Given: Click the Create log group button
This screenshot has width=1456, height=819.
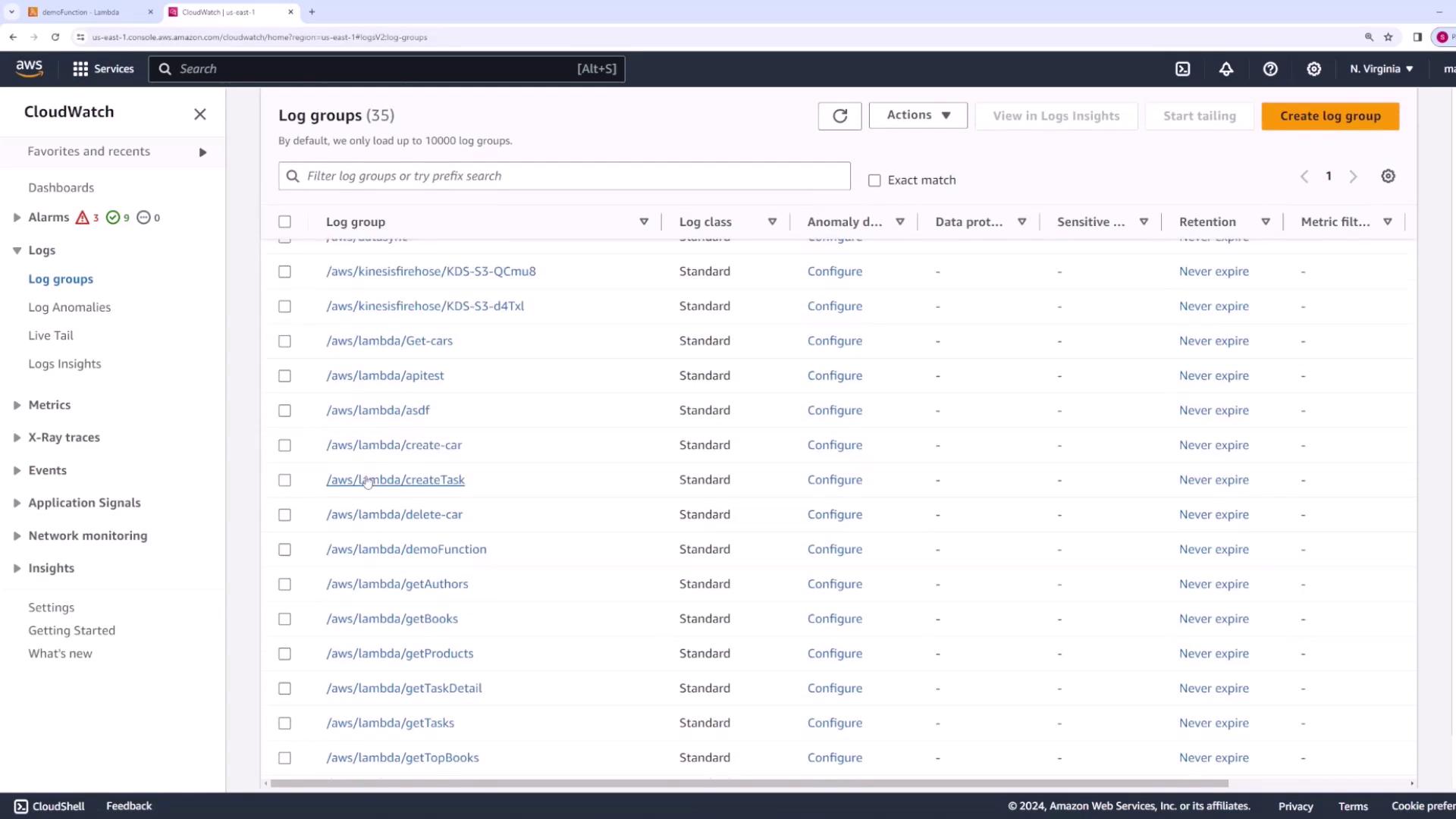Looking at the screenshot, I should pyautogui.click(x=1330, y=116).
